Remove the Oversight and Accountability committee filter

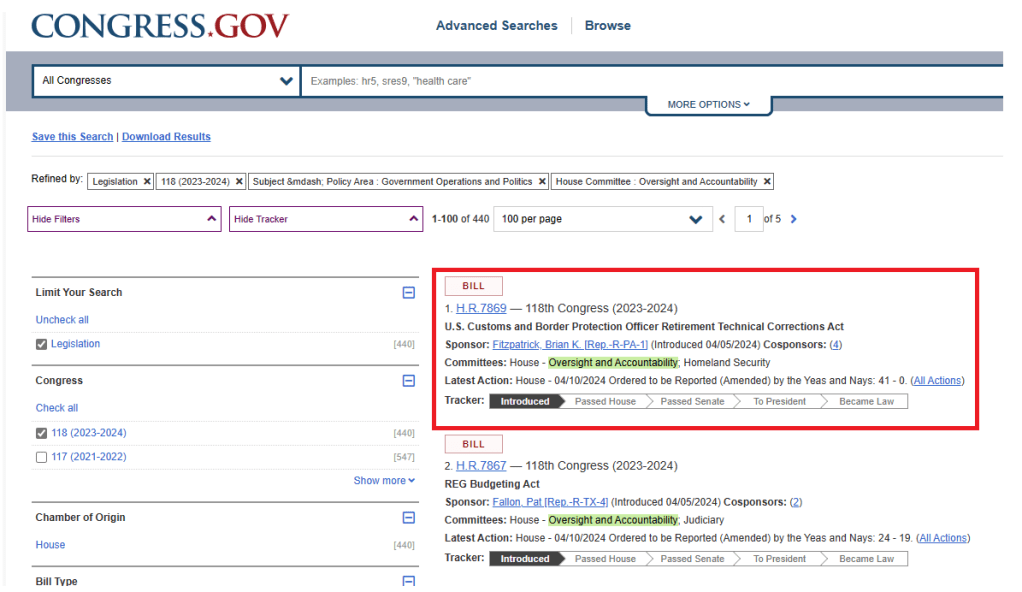767,182
